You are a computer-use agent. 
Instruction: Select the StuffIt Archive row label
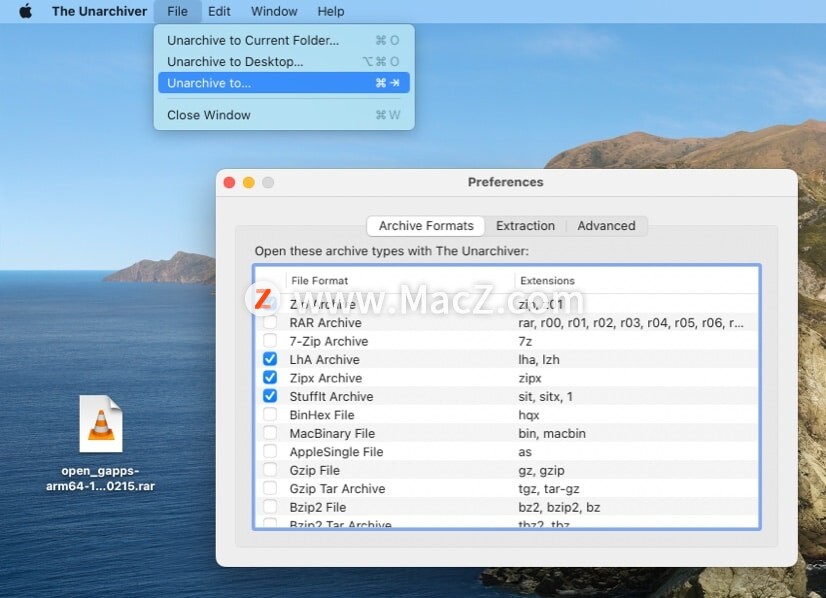click(331, 396)
